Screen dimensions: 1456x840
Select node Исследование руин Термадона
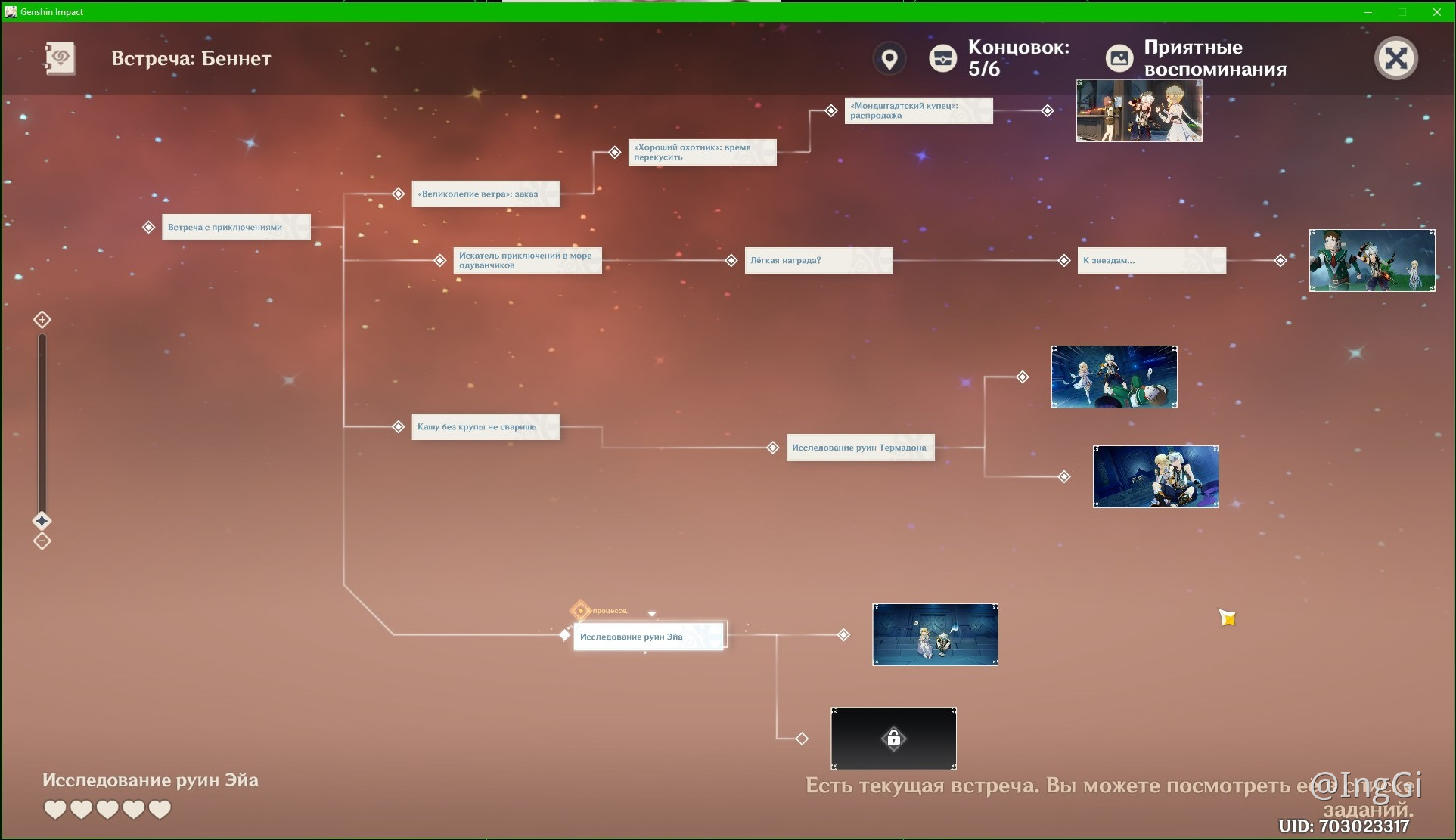point(860,448)
